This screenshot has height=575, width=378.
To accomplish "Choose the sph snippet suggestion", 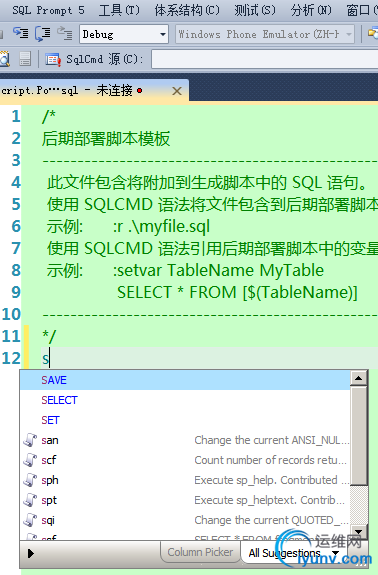I will (185, 480).
